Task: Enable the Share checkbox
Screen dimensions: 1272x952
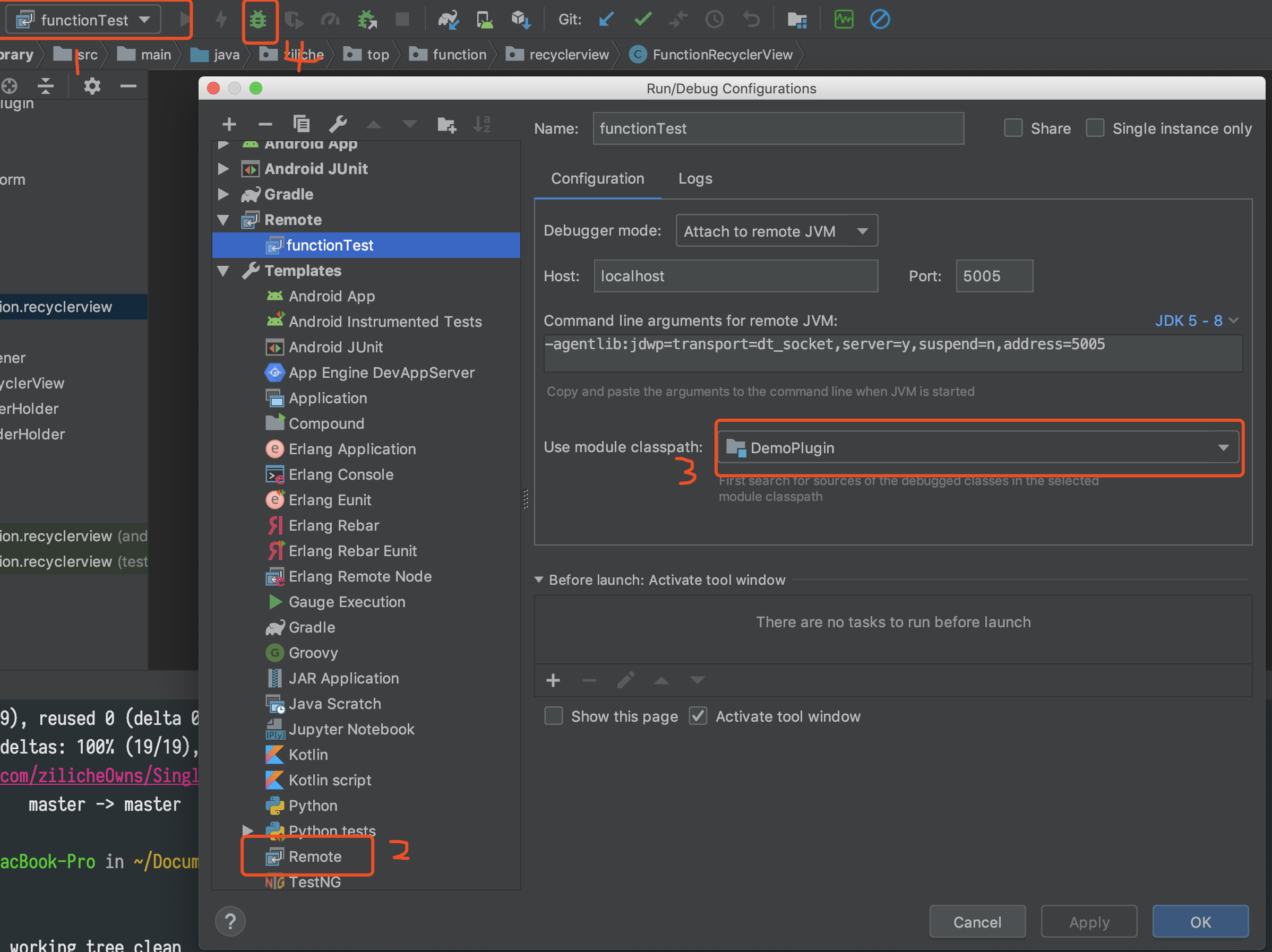Action: [1013, 127]
